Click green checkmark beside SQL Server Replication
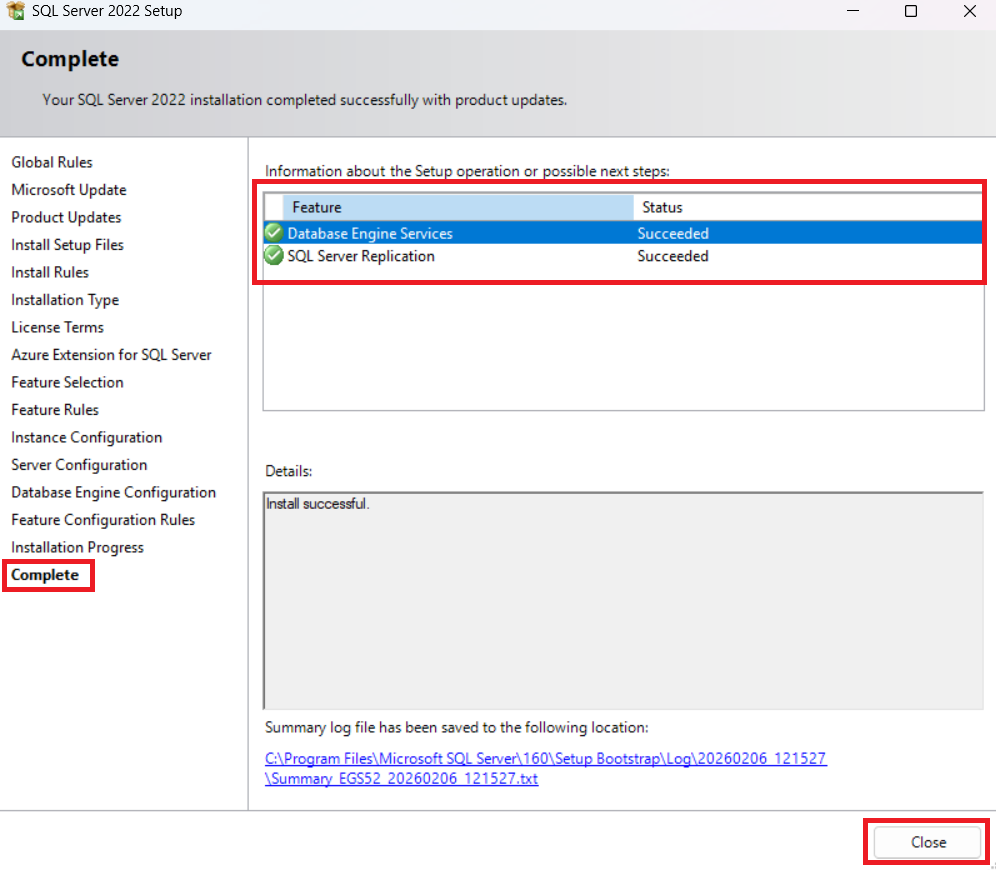The width and height of the screenshot is (996, 870). tap(273, 256)
